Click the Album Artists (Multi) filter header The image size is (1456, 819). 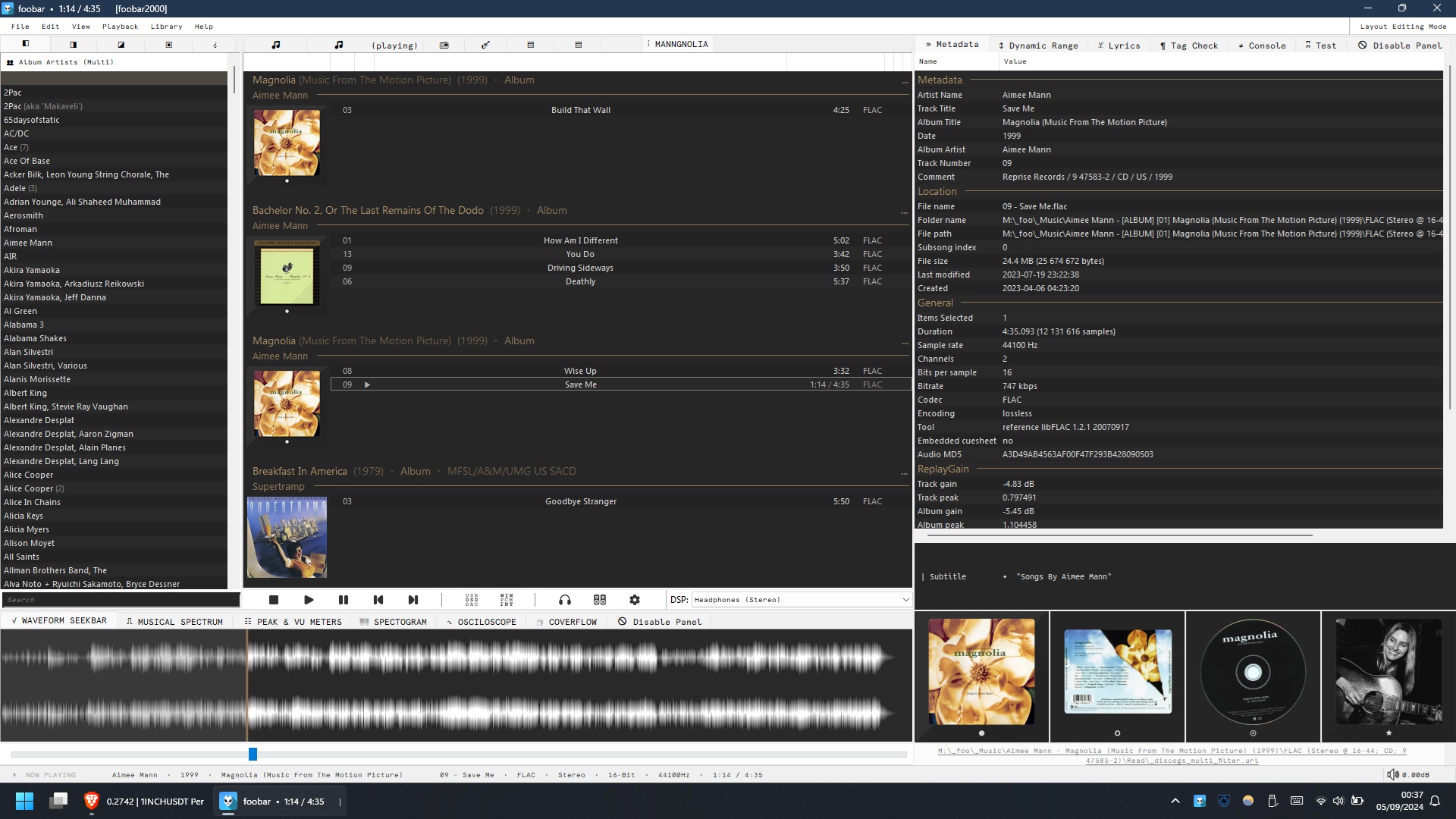114,62
